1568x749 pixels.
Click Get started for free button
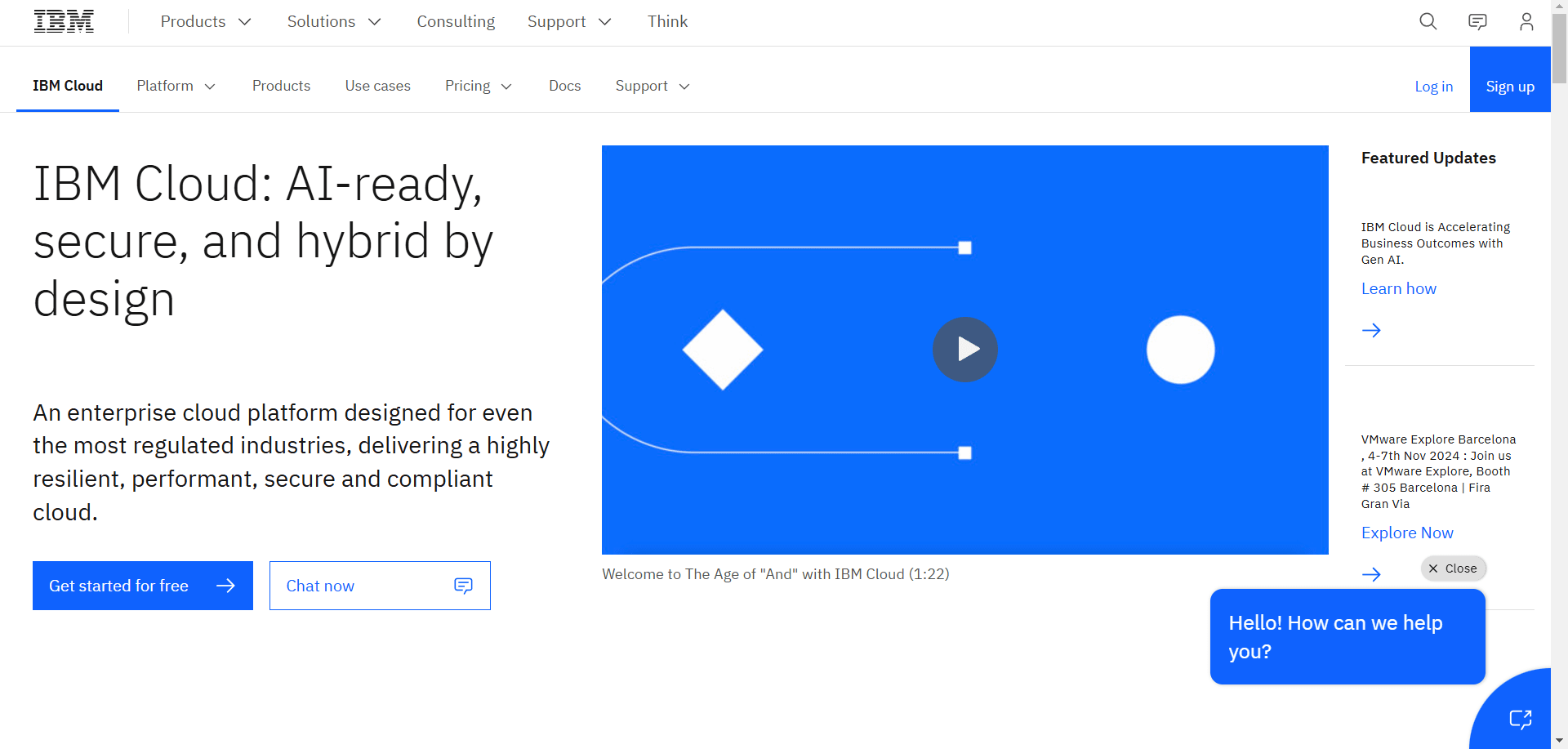pos(143,586)
